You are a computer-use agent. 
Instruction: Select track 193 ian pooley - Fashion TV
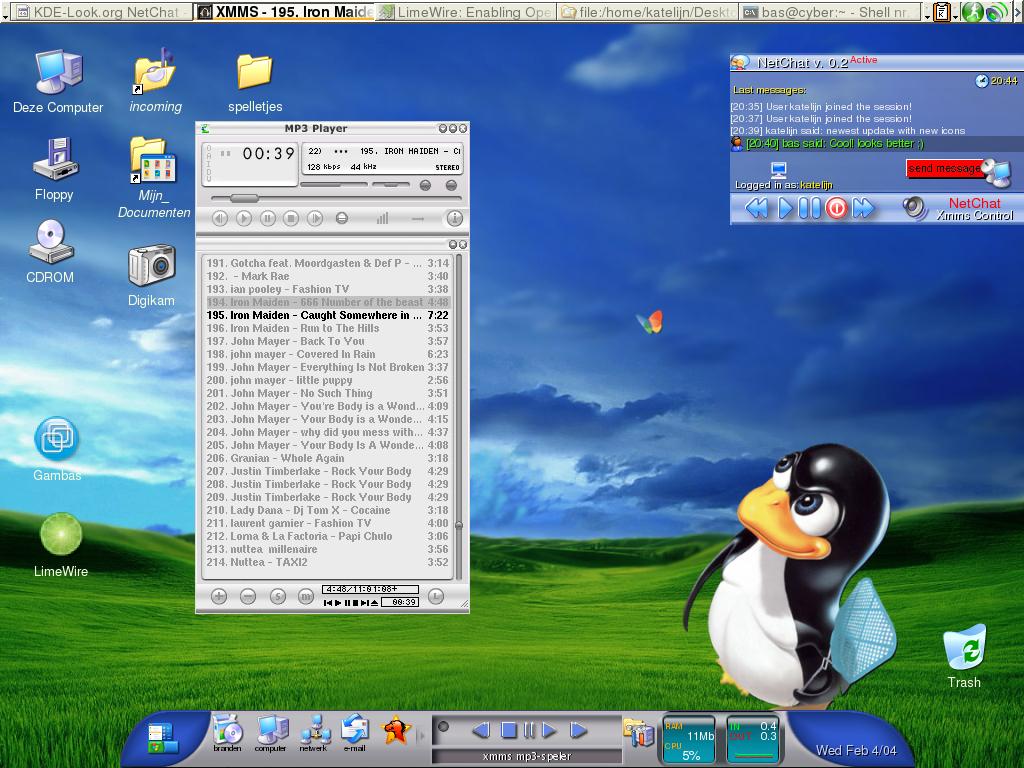[327, 289]
